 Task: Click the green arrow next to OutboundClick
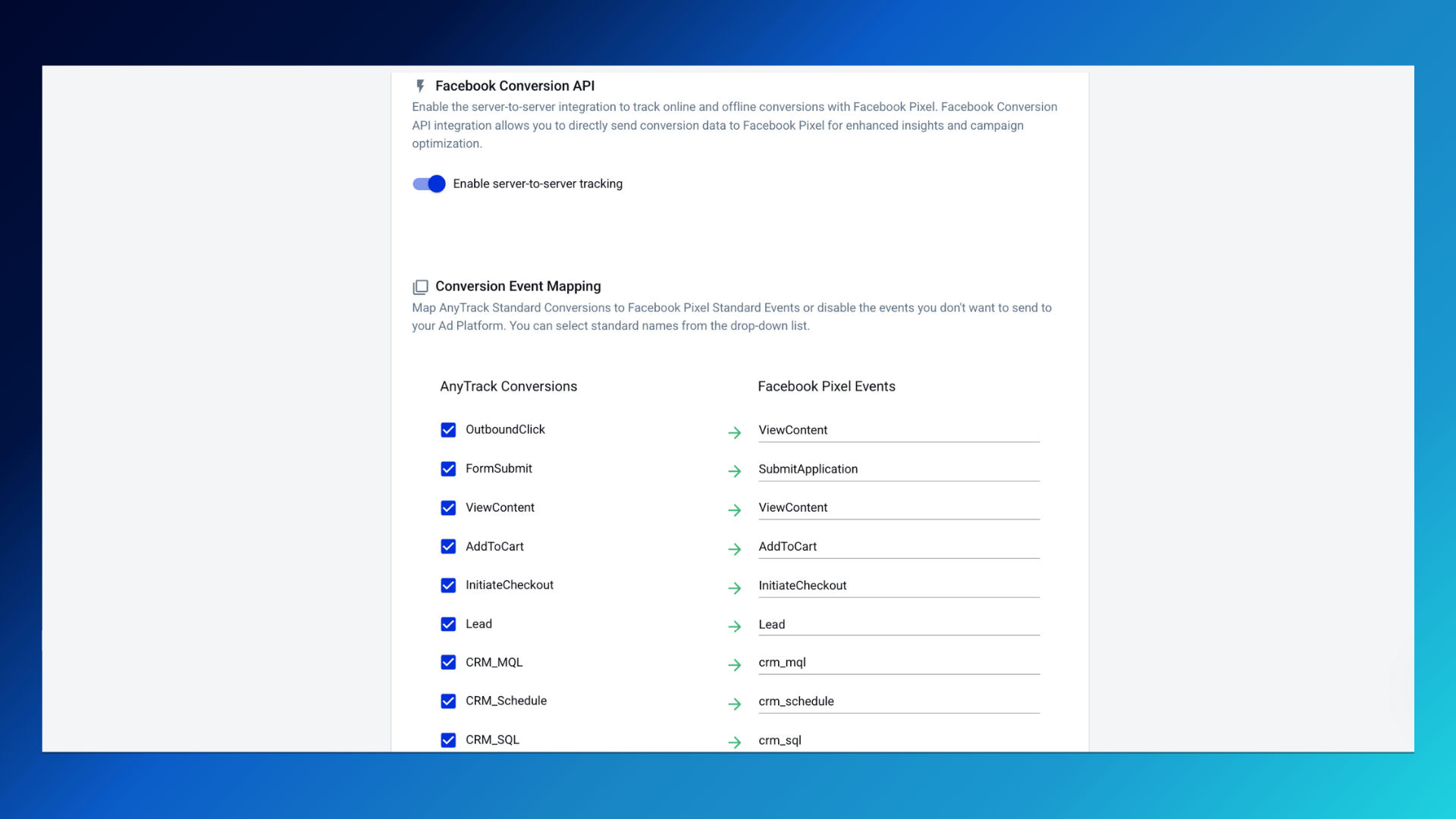point(734,432)
